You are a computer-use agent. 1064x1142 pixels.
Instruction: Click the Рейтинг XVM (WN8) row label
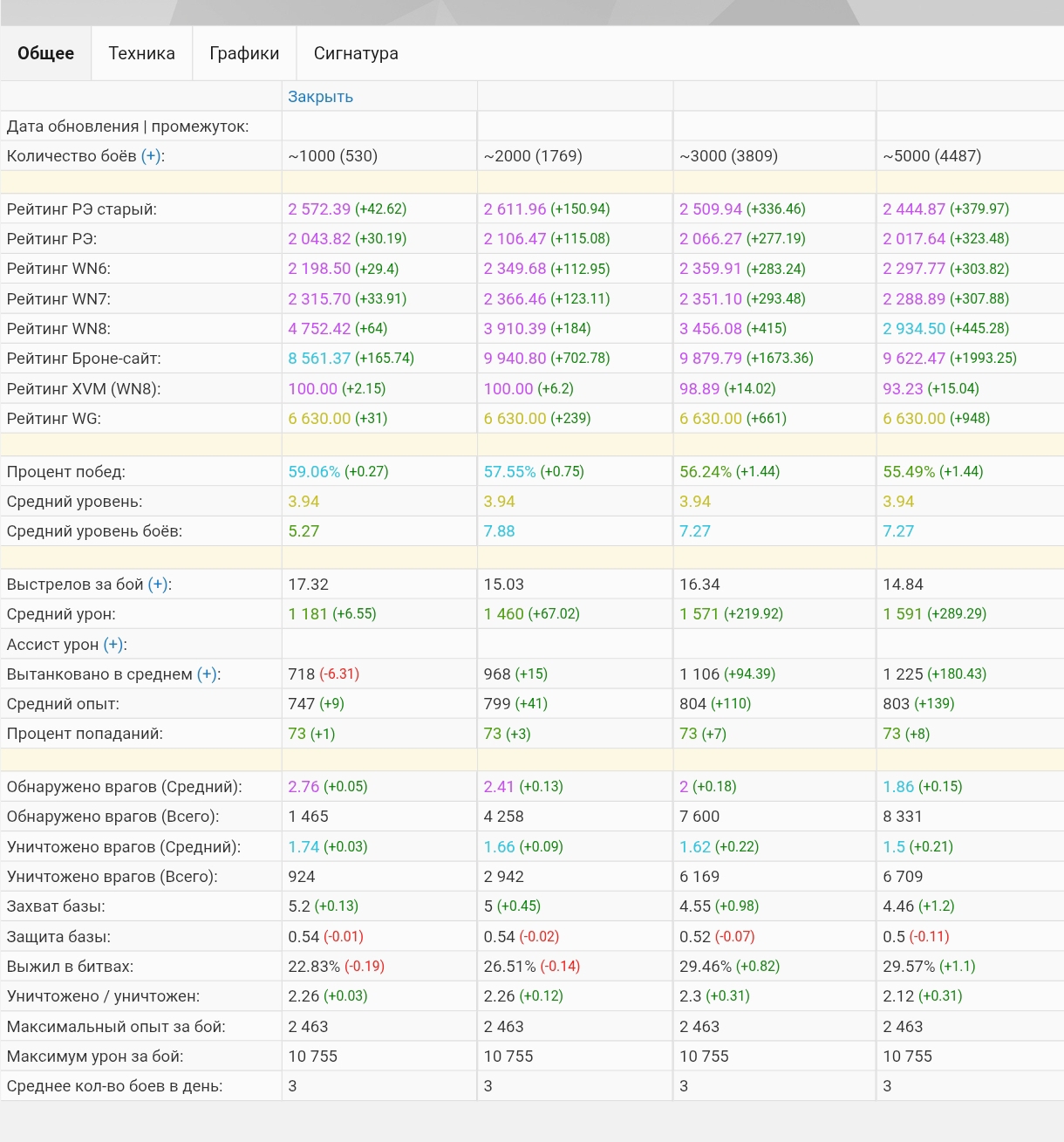click(x=84, y=389)
